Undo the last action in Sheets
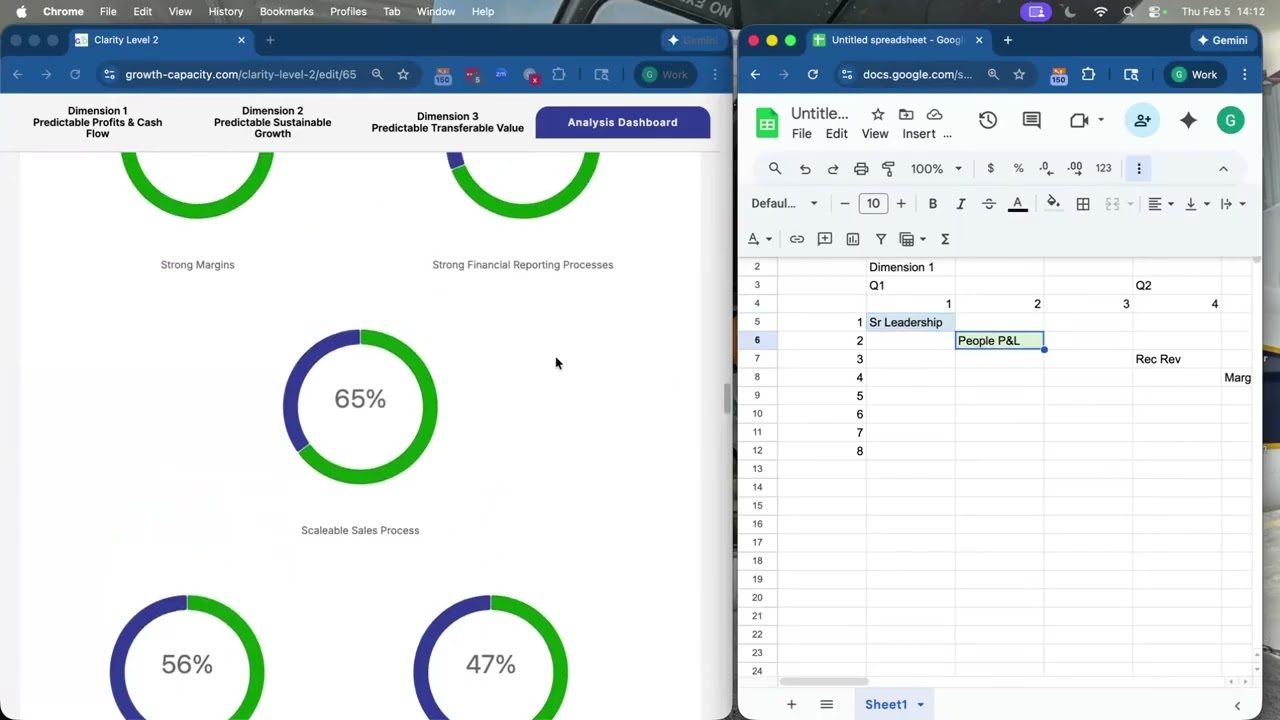The width and height of the screenshot is (1280, 720). [x=805, y=168]
